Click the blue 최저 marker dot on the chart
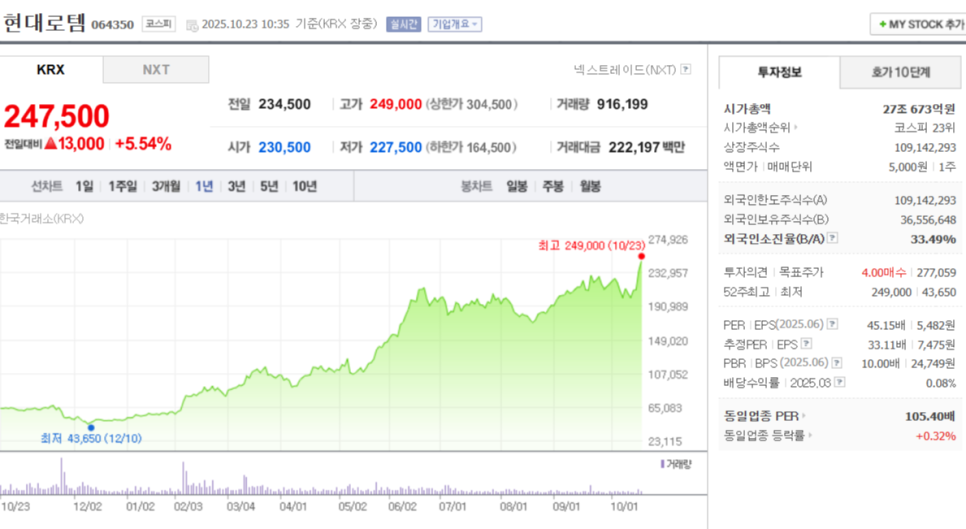 (91, 427)
